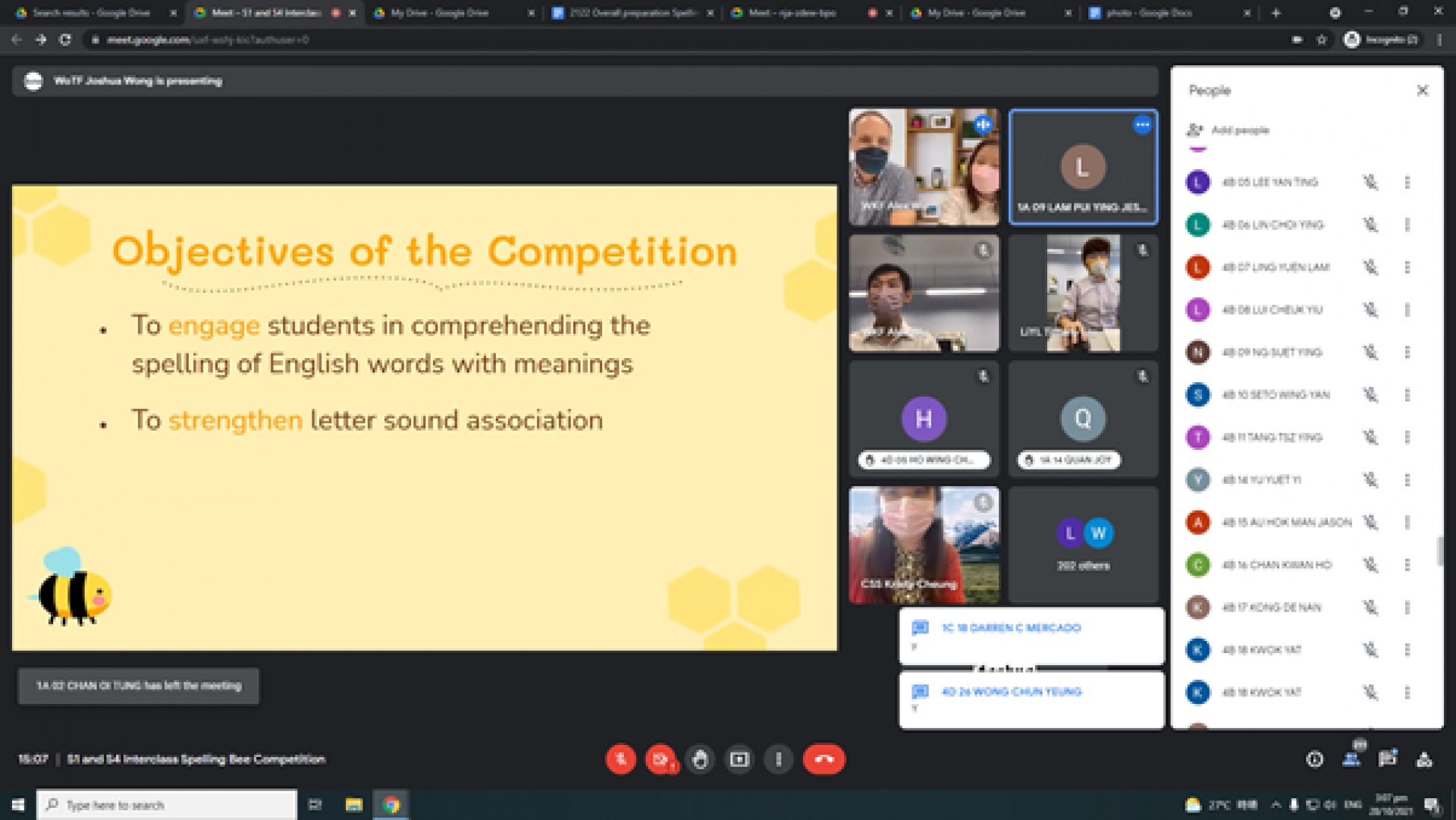Open more options in call controls
This screenshot has width=1456, height=820.
(779, 759)
